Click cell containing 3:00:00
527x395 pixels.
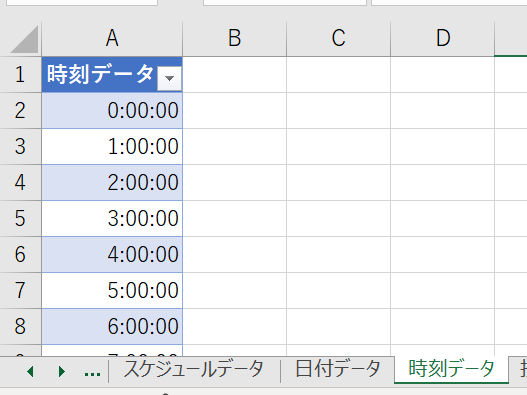(x=112, y=219)
